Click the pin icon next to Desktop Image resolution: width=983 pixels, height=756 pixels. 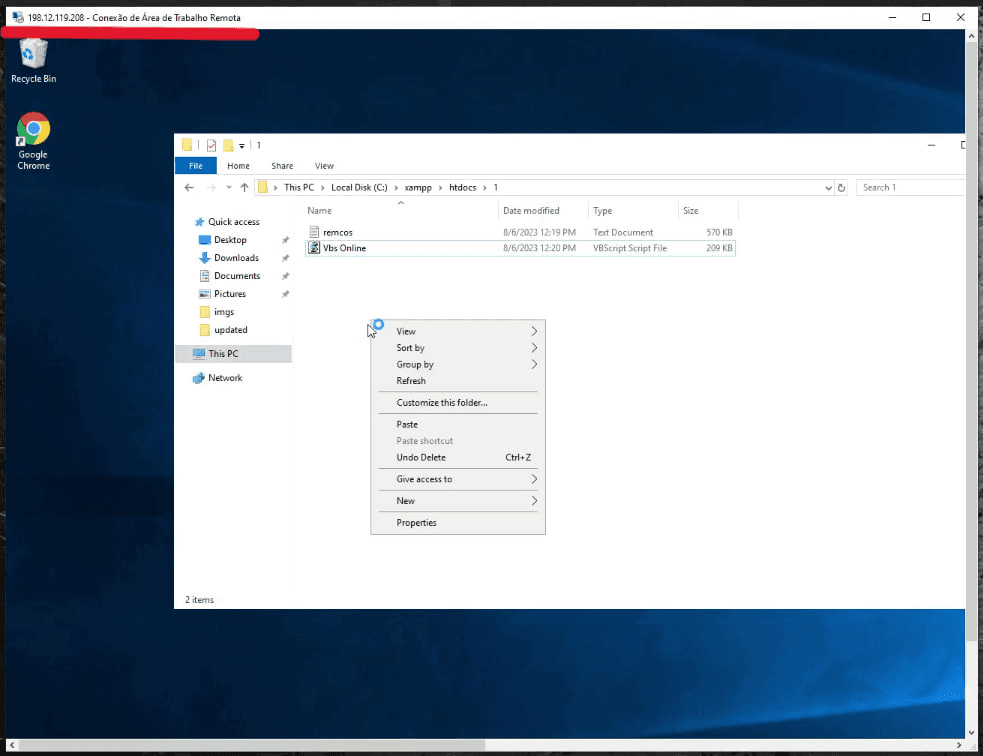click(285, 240)
